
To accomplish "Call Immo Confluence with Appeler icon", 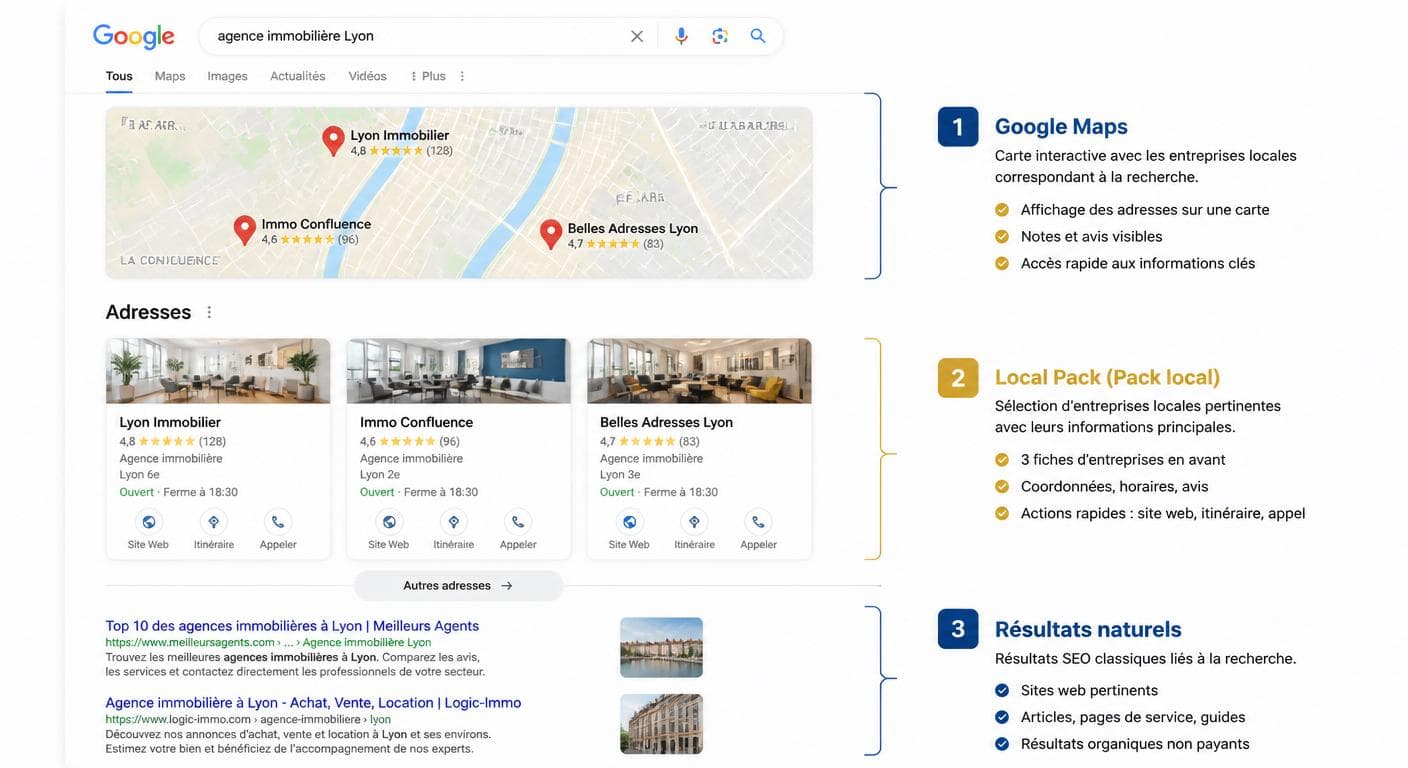I will [x=518, y=522].
